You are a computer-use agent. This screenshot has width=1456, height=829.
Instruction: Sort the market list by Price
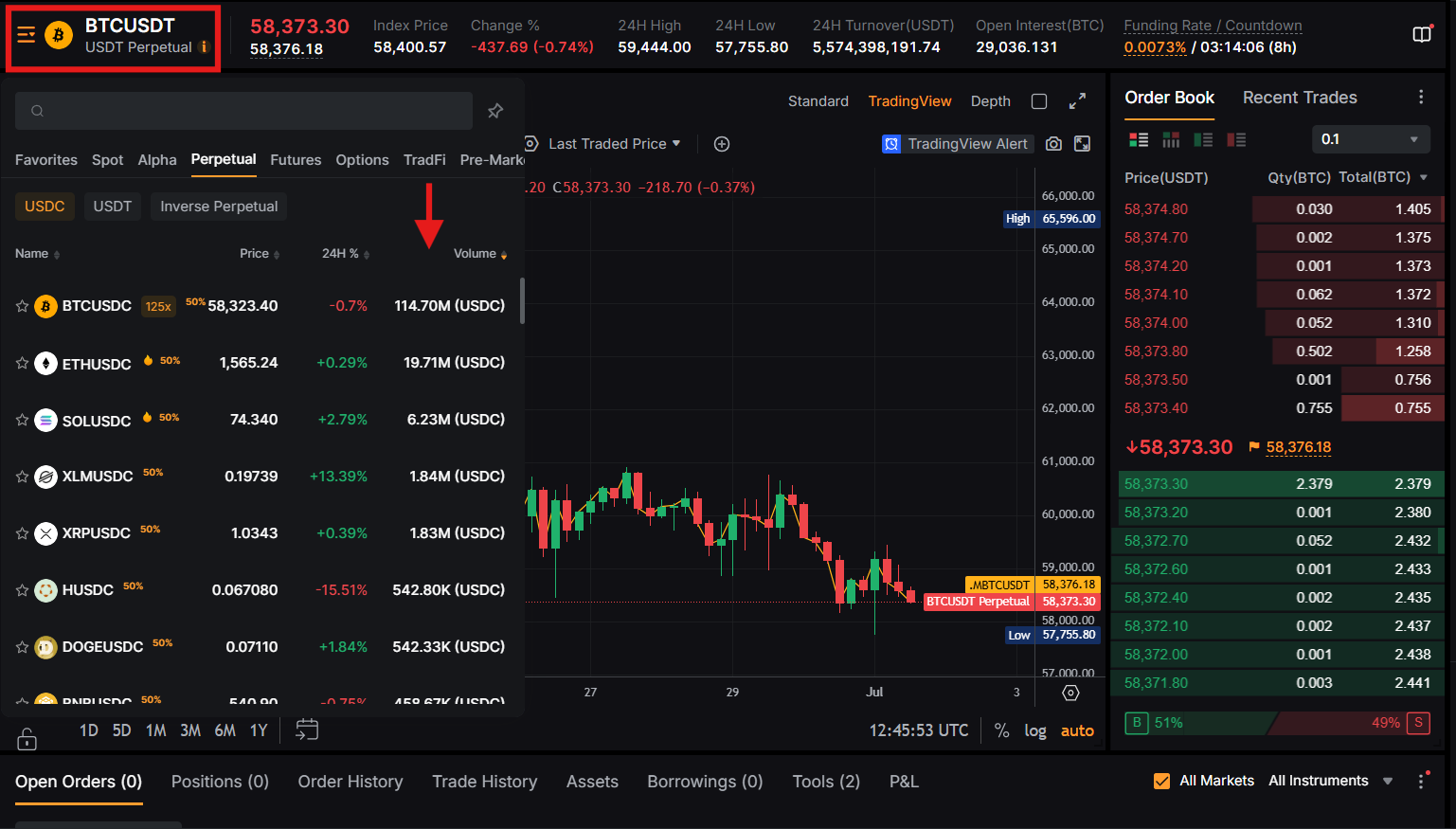click(260, 254)
